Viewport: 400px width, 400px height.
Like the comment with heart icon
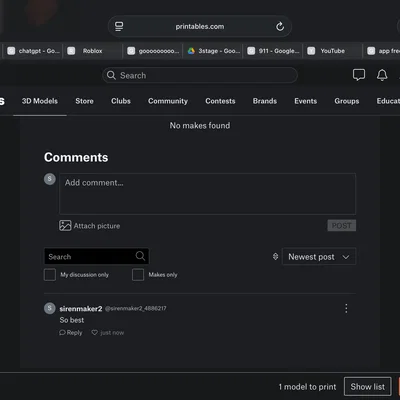(95, 332)
